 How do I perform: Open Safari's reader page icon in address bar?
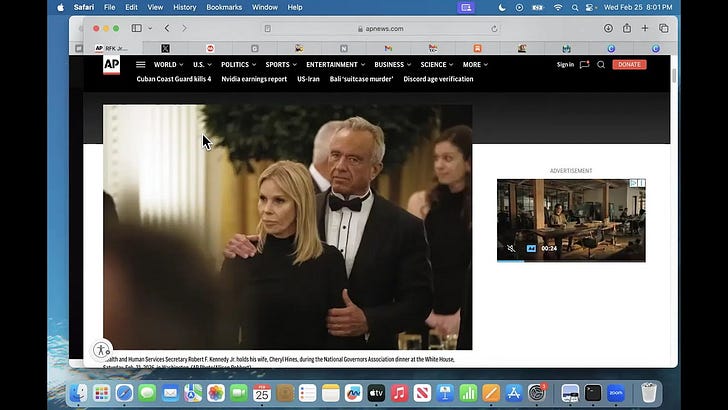[x=268, y=29]
